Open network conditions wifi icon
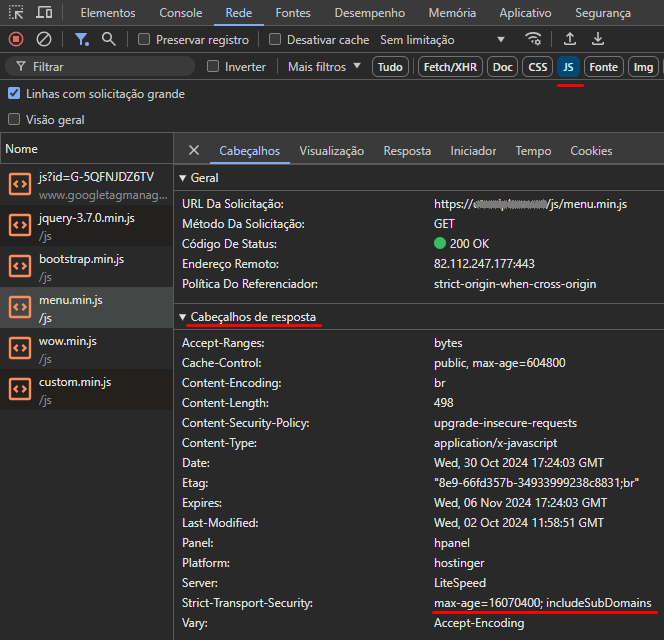This screenshot has width=664, height=640. tap(534, 39)
